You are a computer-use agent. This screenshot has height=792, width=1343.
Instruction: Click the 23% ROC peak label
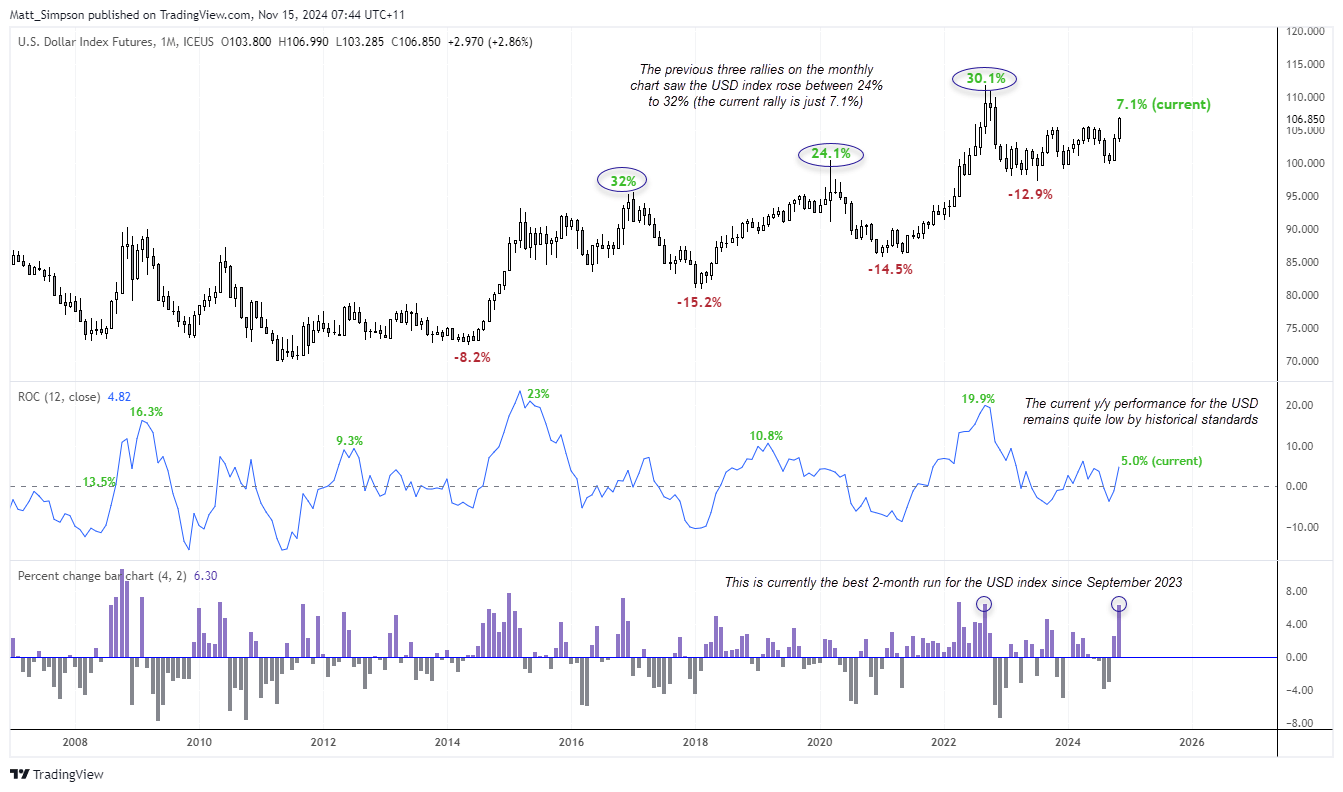point(538,394)
